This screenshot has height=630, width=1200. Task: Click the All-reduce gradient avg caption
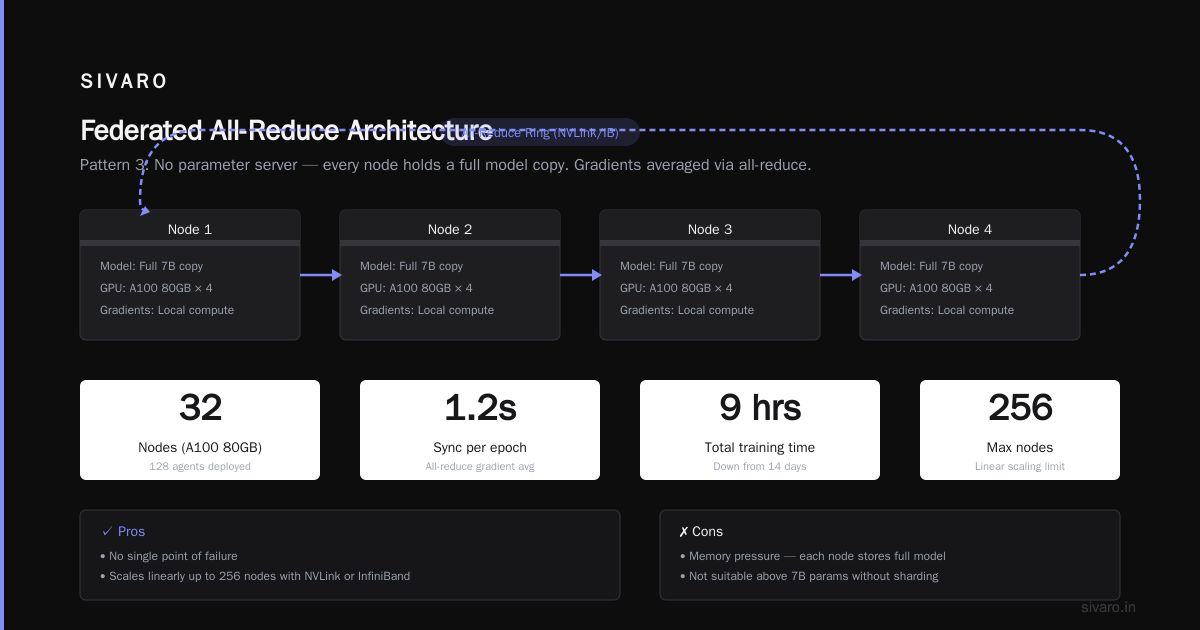(480, 466)
